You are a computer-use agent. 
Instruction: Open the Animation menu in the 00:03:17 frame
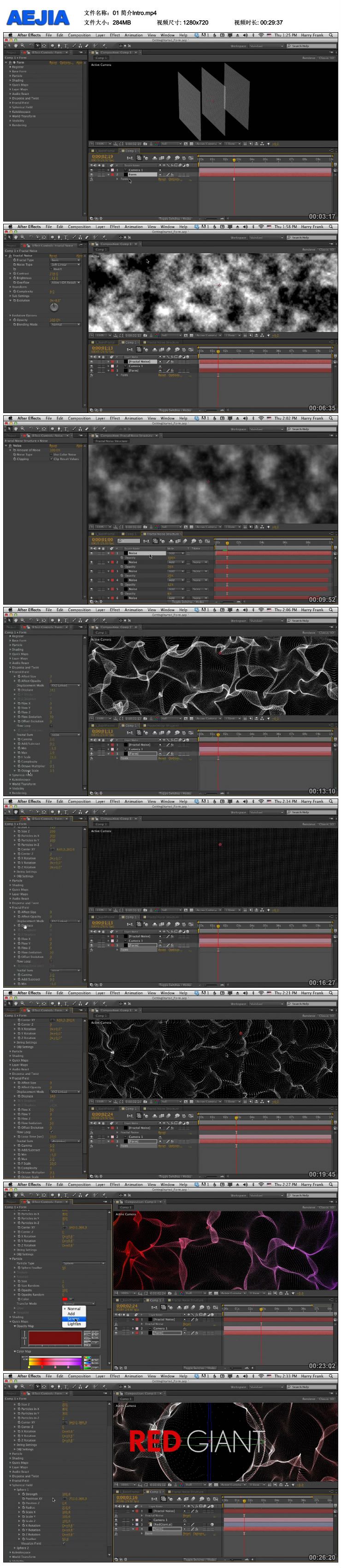[x=134, y=35]
